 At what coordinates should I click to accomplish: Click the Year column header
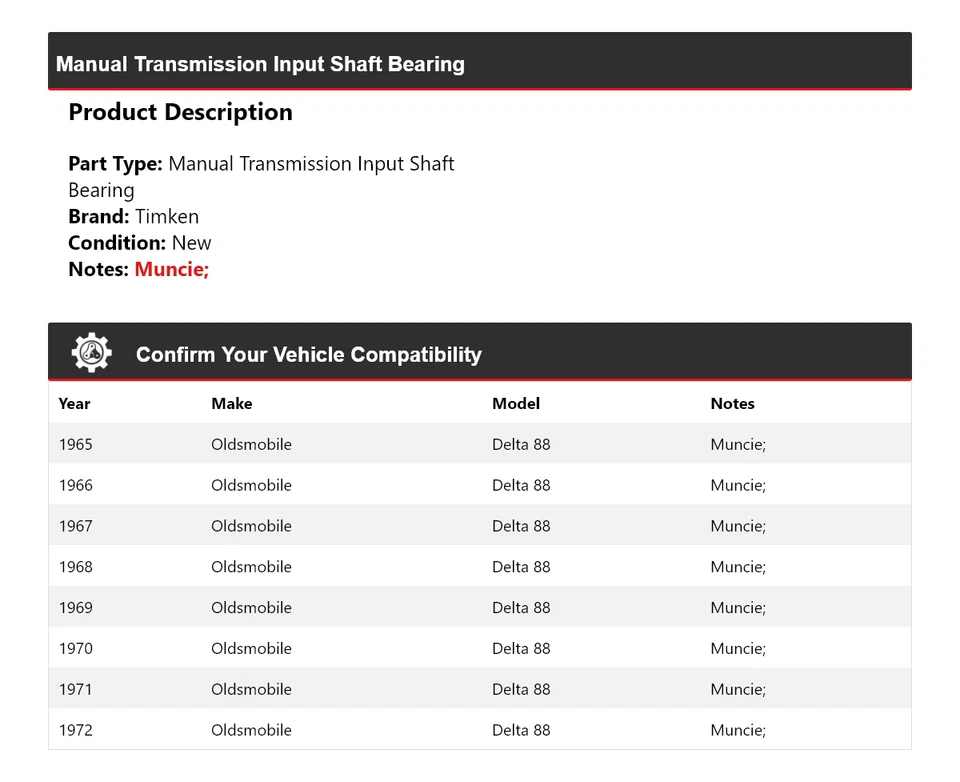74,404
